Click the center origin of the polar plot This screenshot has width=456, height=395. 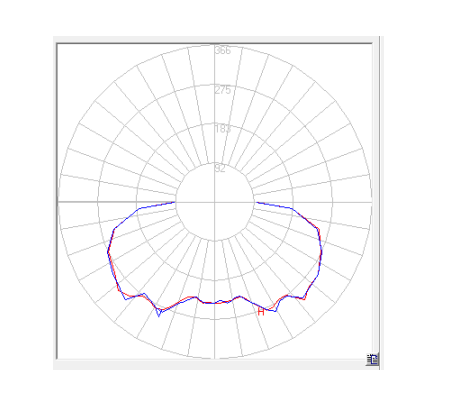[215, 202]
